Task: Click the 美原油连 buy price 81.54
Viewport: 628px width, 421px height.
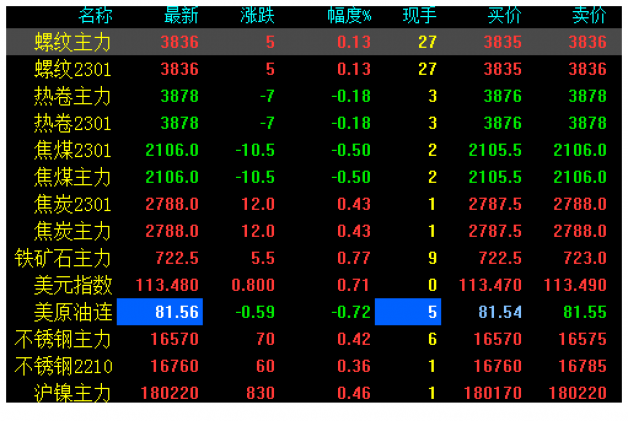Action: point(499,312)
